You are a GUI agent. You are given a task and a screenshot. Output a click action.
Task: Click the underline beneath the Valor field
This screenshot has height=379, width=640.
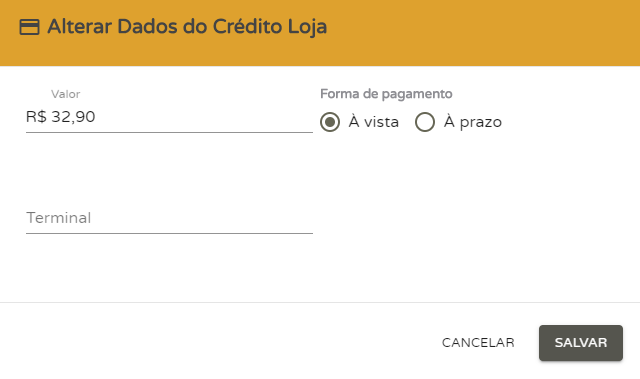click(169, 132)
